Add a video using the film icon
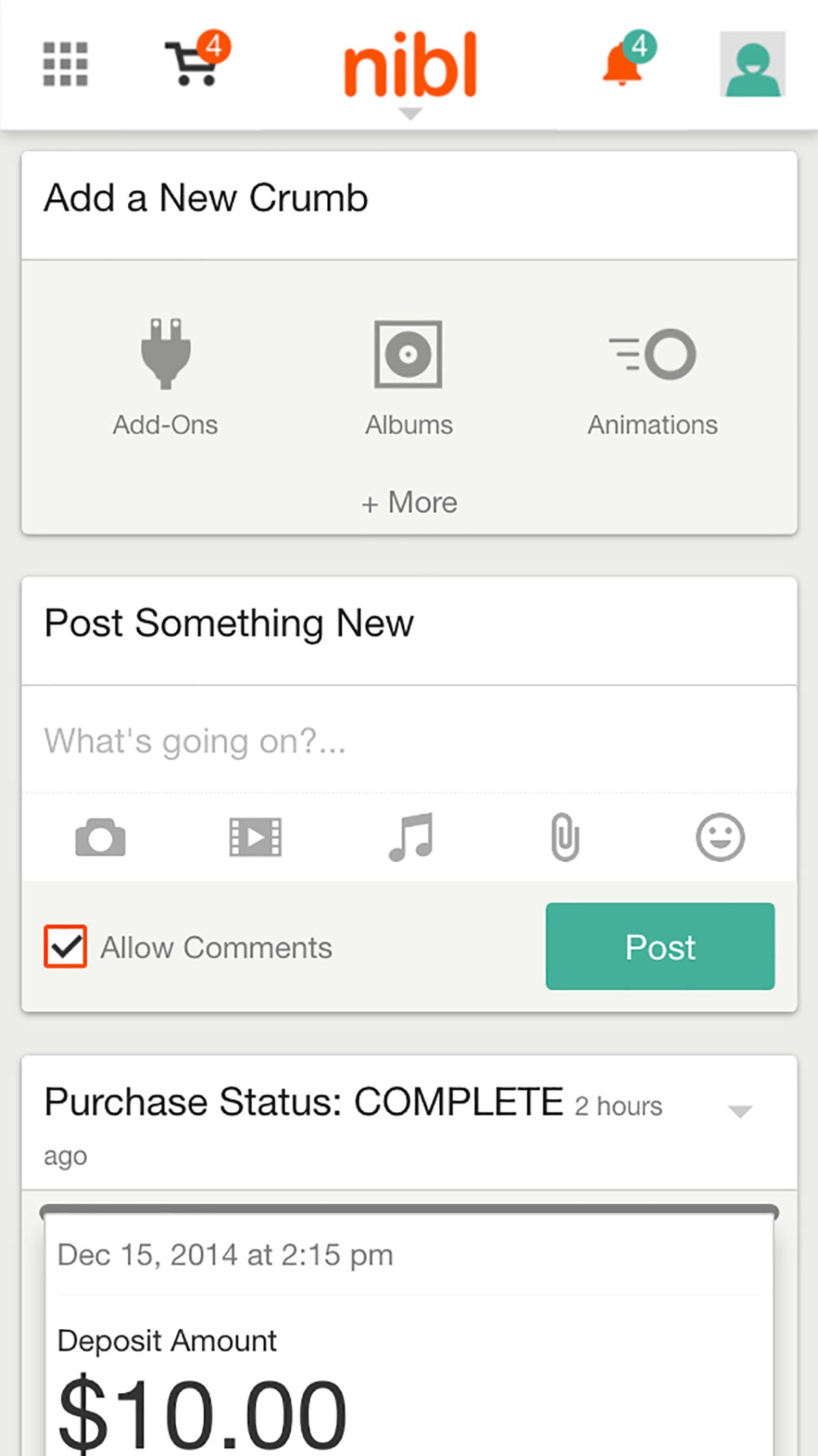 256,837
